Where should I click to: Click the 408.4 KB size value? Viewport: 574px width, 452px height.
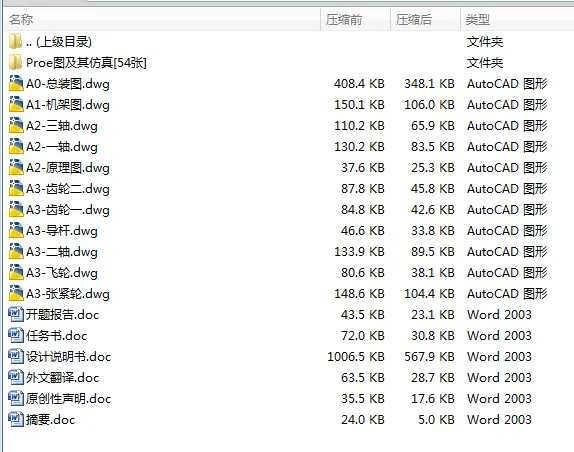[x=359, y=84]
